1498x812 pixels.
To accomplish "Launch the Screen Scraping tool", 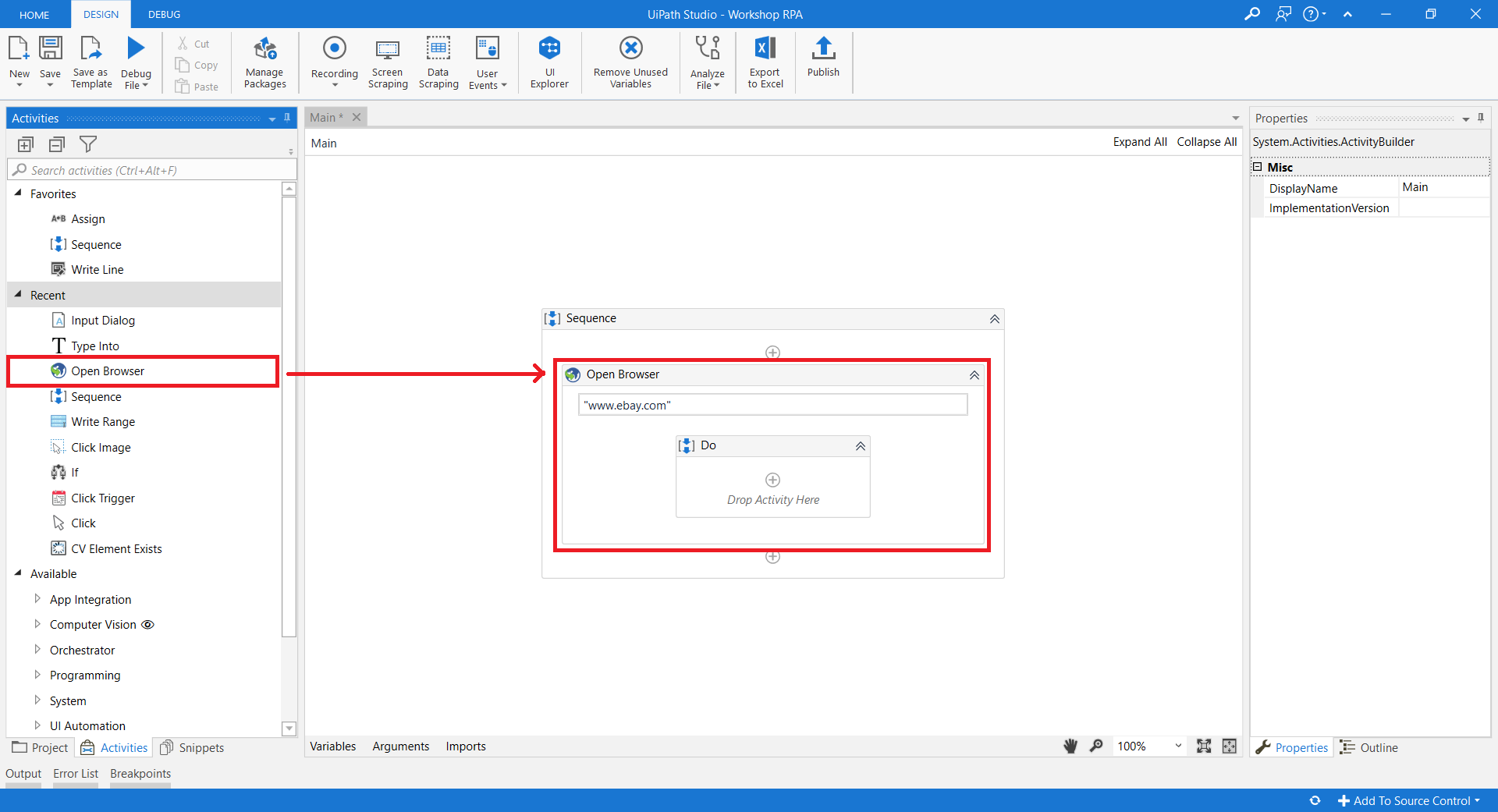I will click(388, 62).
